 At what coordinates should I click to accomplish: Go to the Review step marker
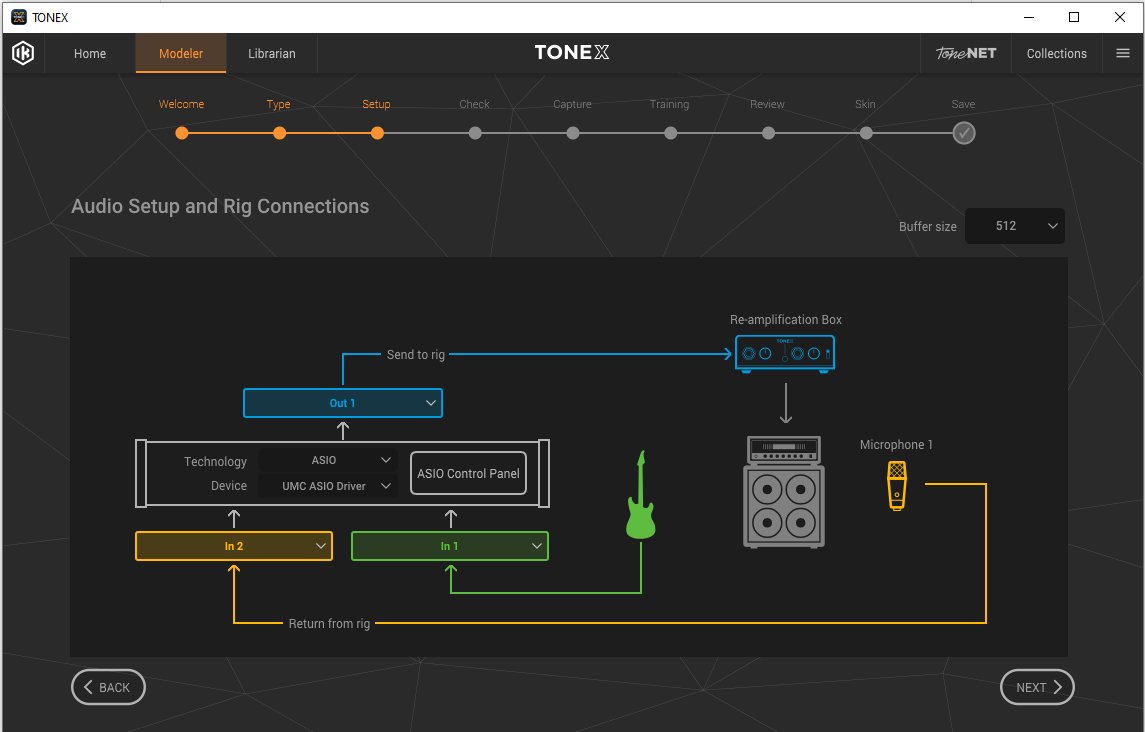(x=768, y=133)
